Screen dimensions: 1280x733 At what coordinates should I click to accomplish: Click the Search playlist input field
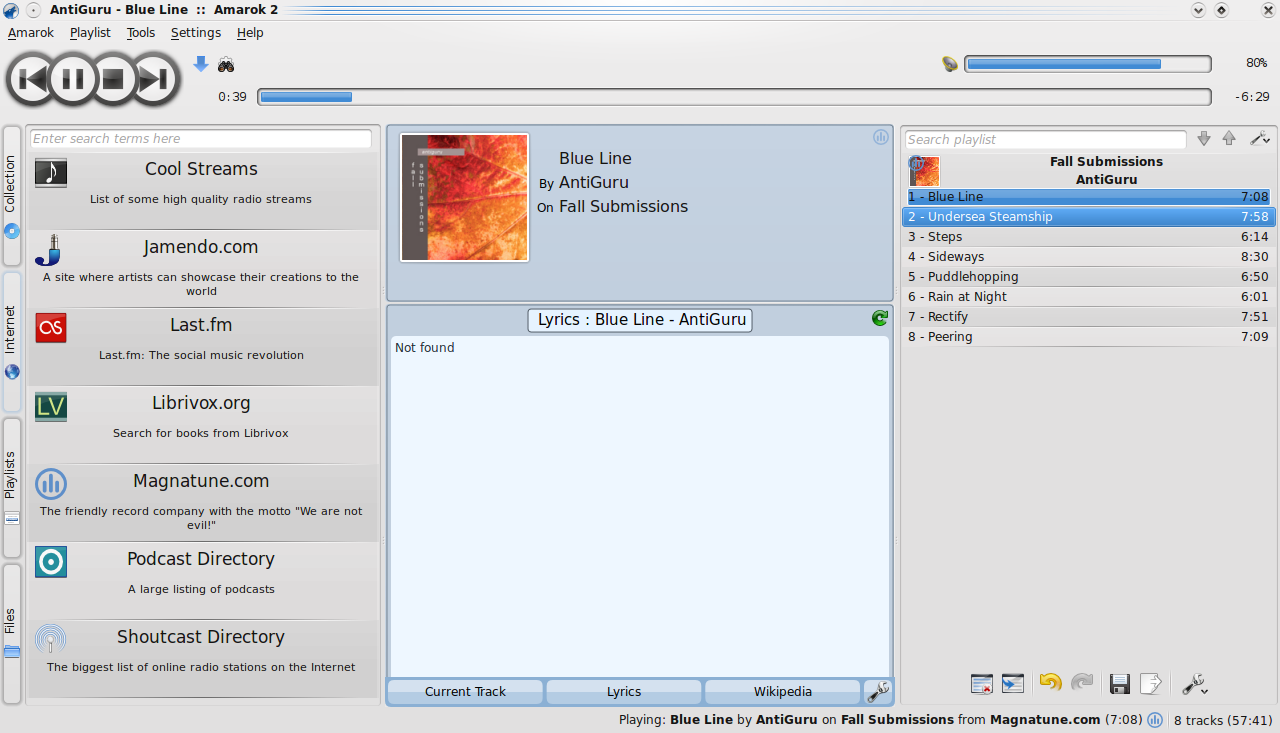(x=1045, y=140)
